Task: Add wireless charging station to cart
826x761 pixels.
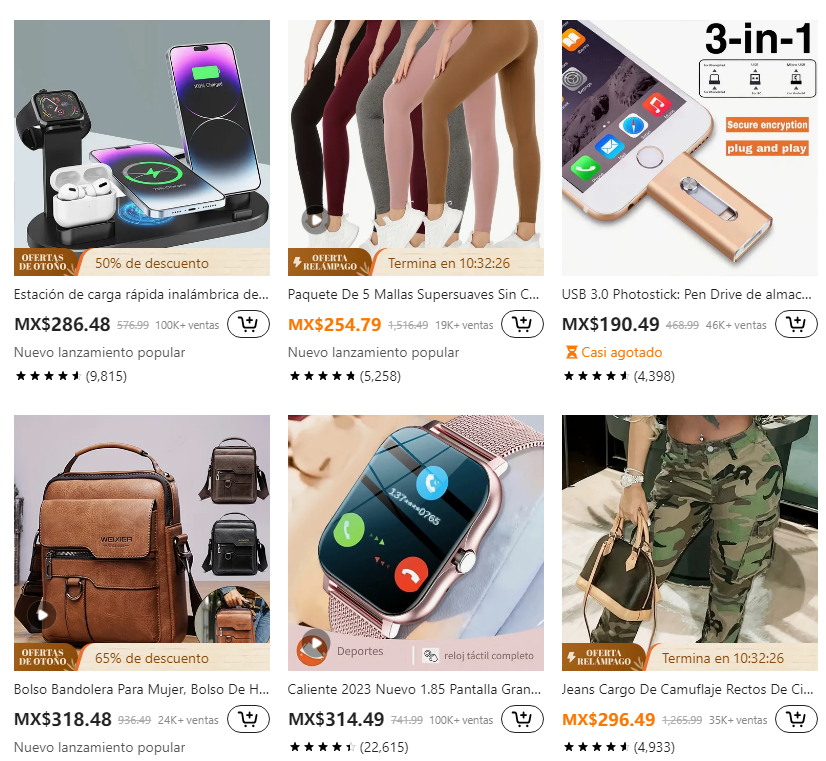Action: tap(248, 324)
